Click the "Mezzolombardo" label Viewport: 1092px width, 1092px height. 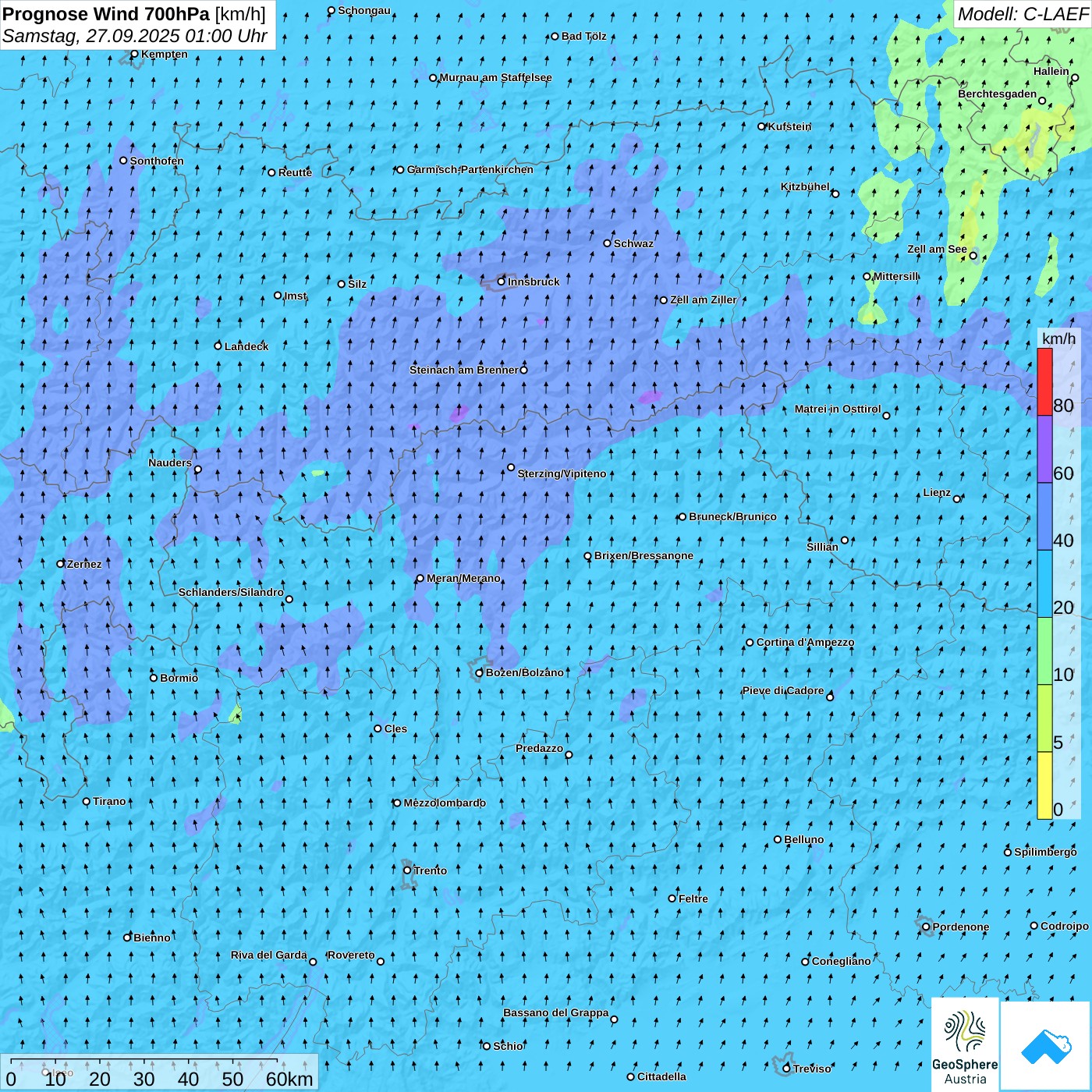pos(445,803)
